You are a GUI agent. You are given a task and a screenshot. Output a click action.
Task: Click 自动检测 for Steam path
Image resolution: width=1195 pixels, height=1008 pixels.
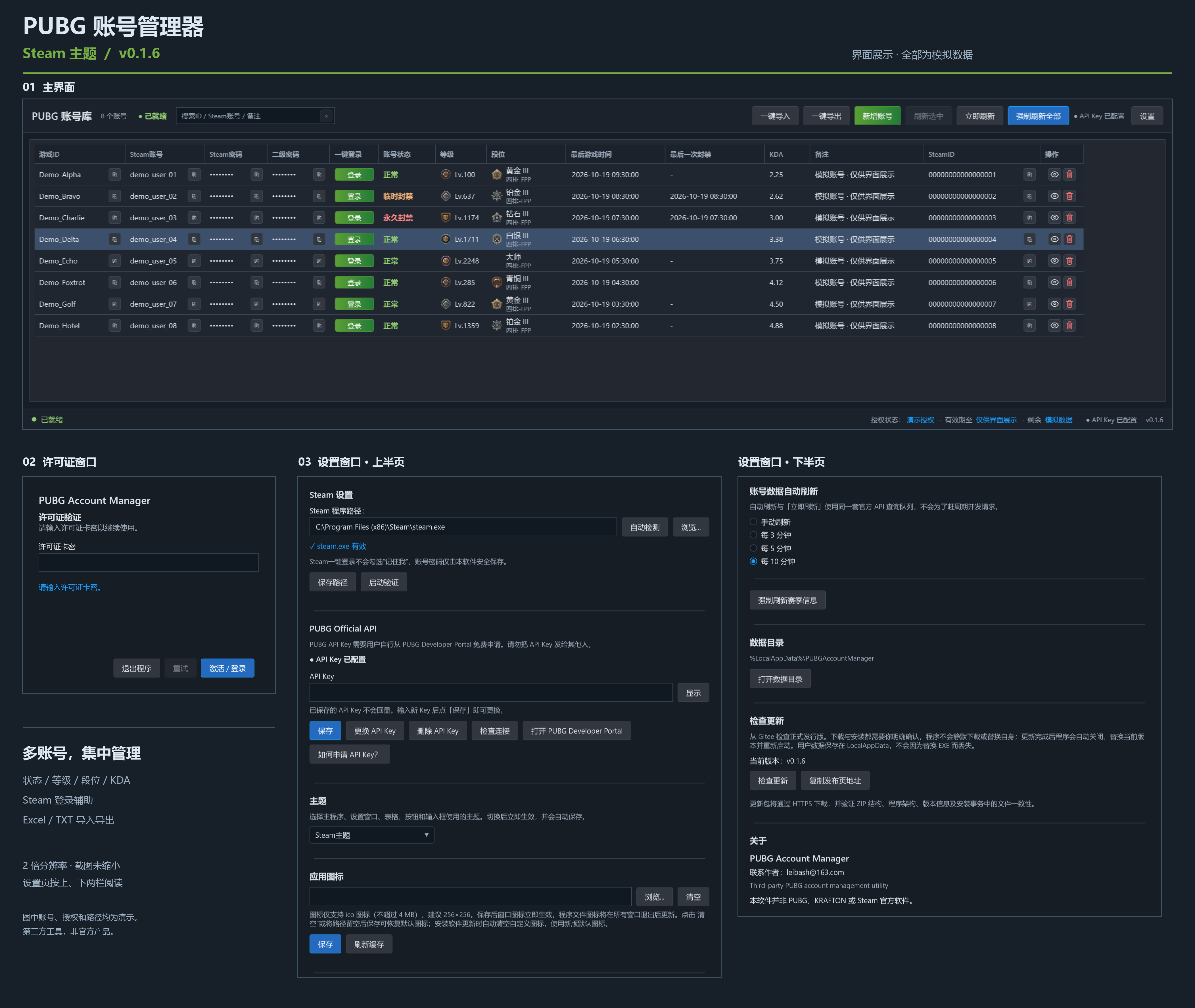point(645,528)
